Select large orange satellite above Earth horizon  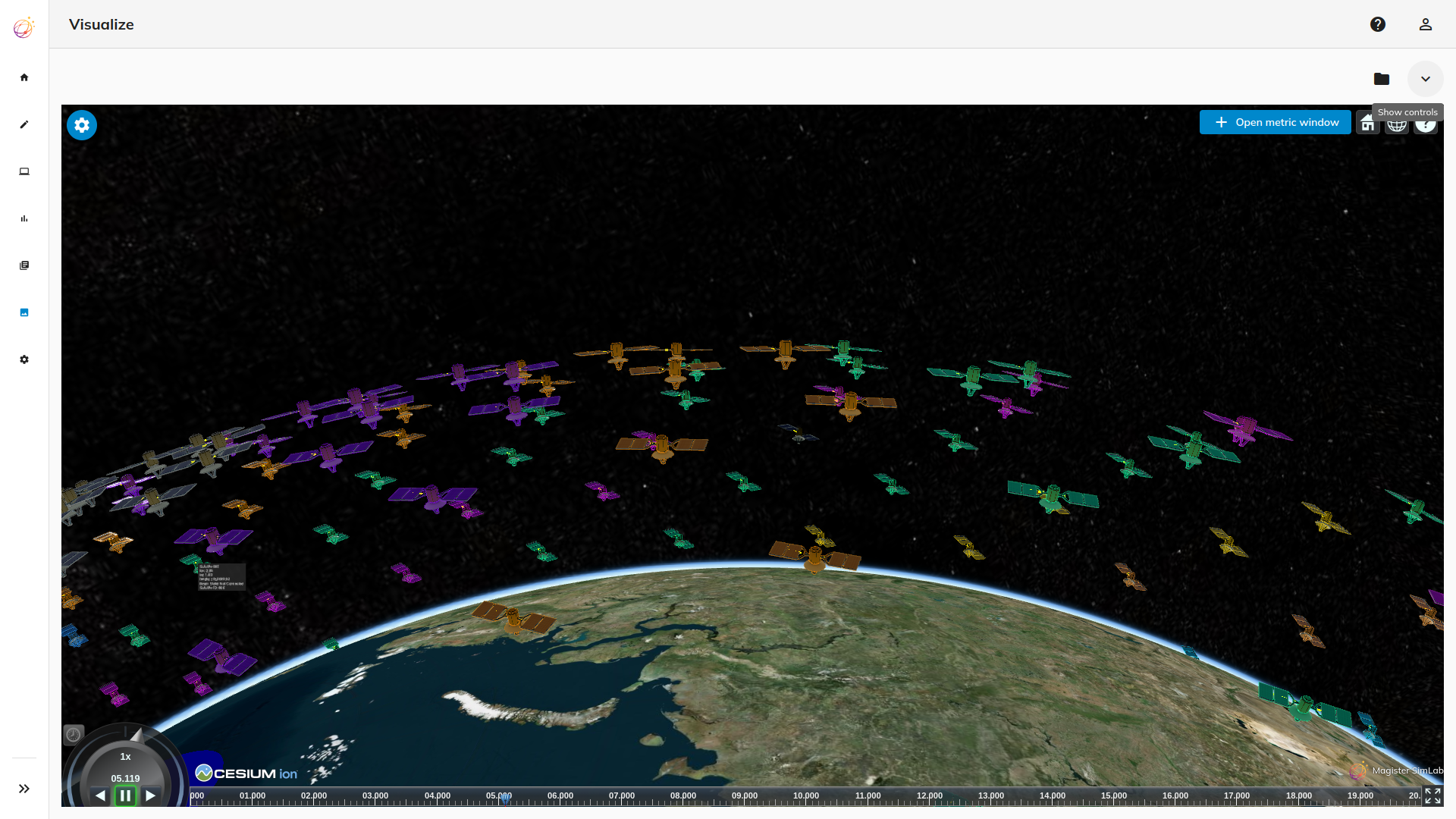815,557
